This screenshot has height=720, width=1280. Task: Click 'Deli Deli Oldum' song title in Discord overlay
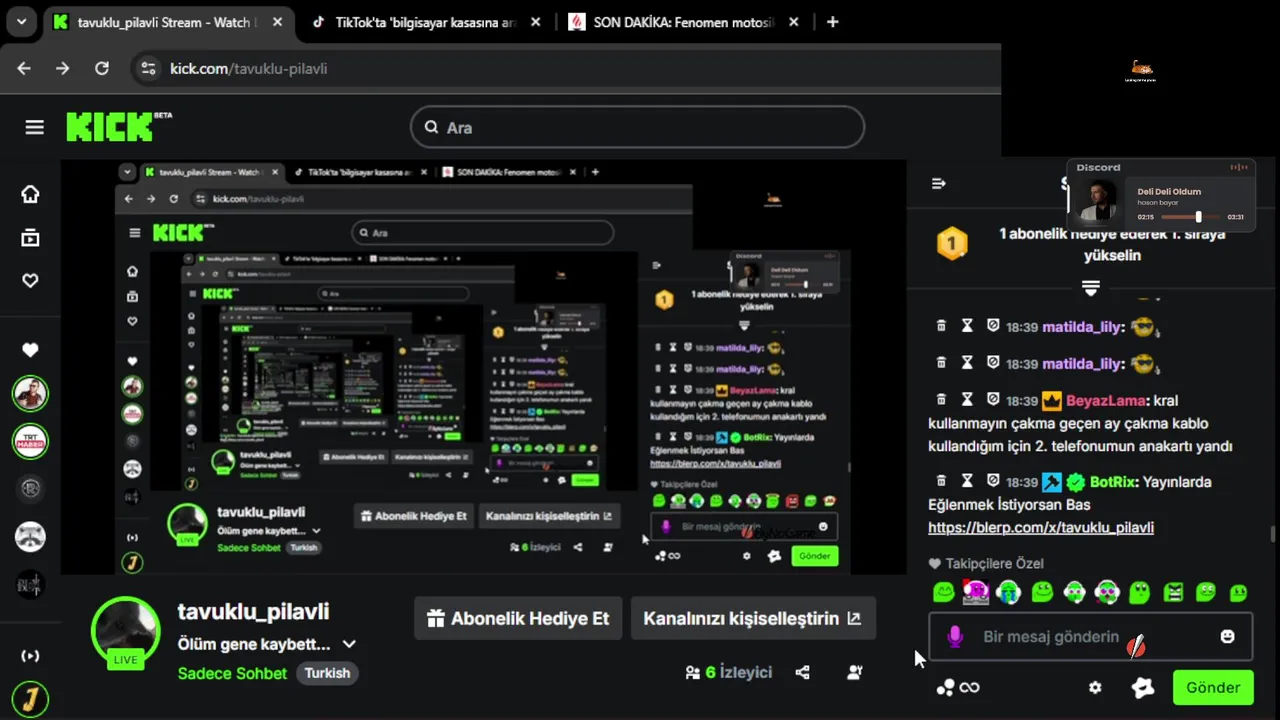coord(1169,191)
